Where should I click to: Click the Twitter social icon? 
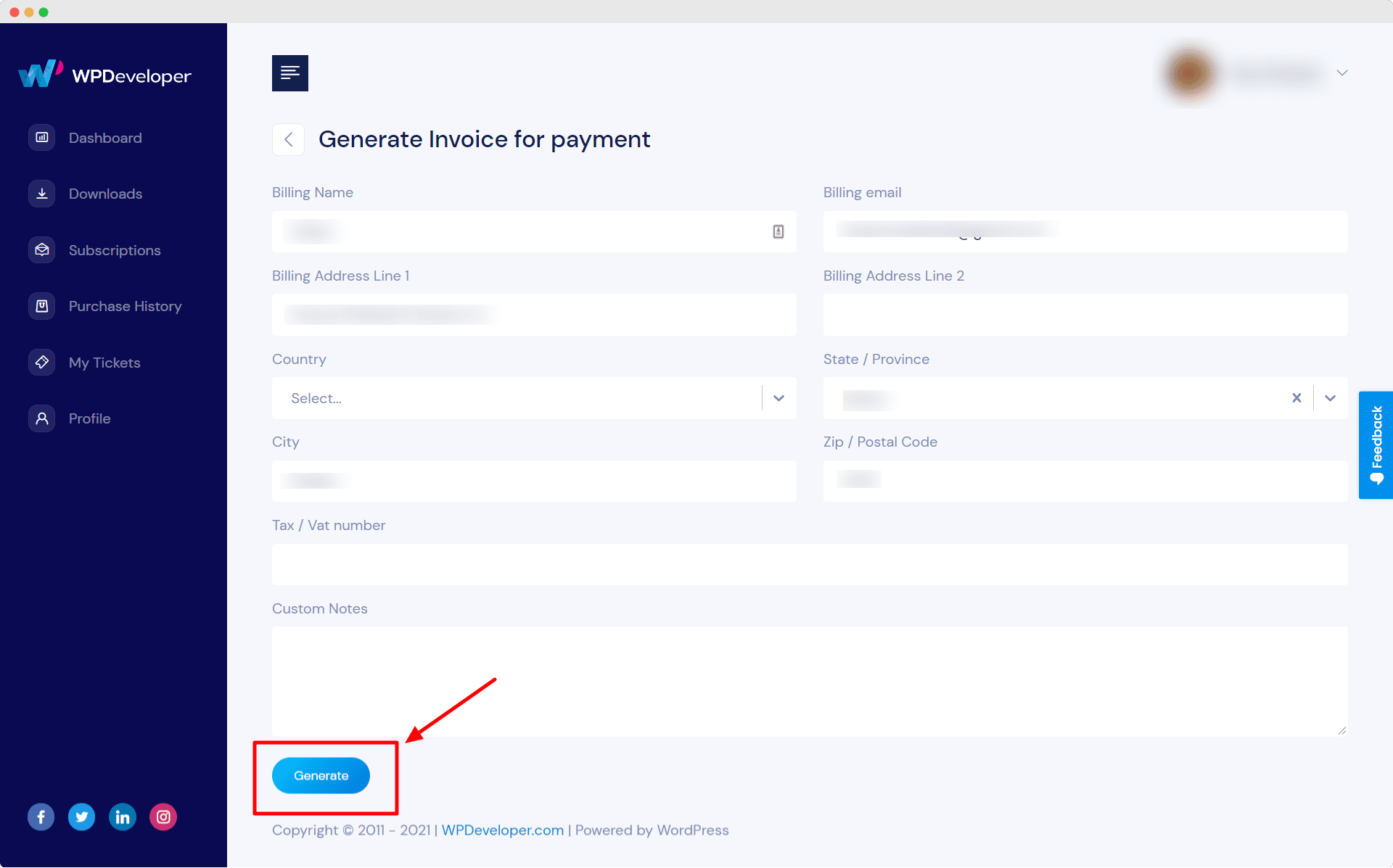[80, 817]
